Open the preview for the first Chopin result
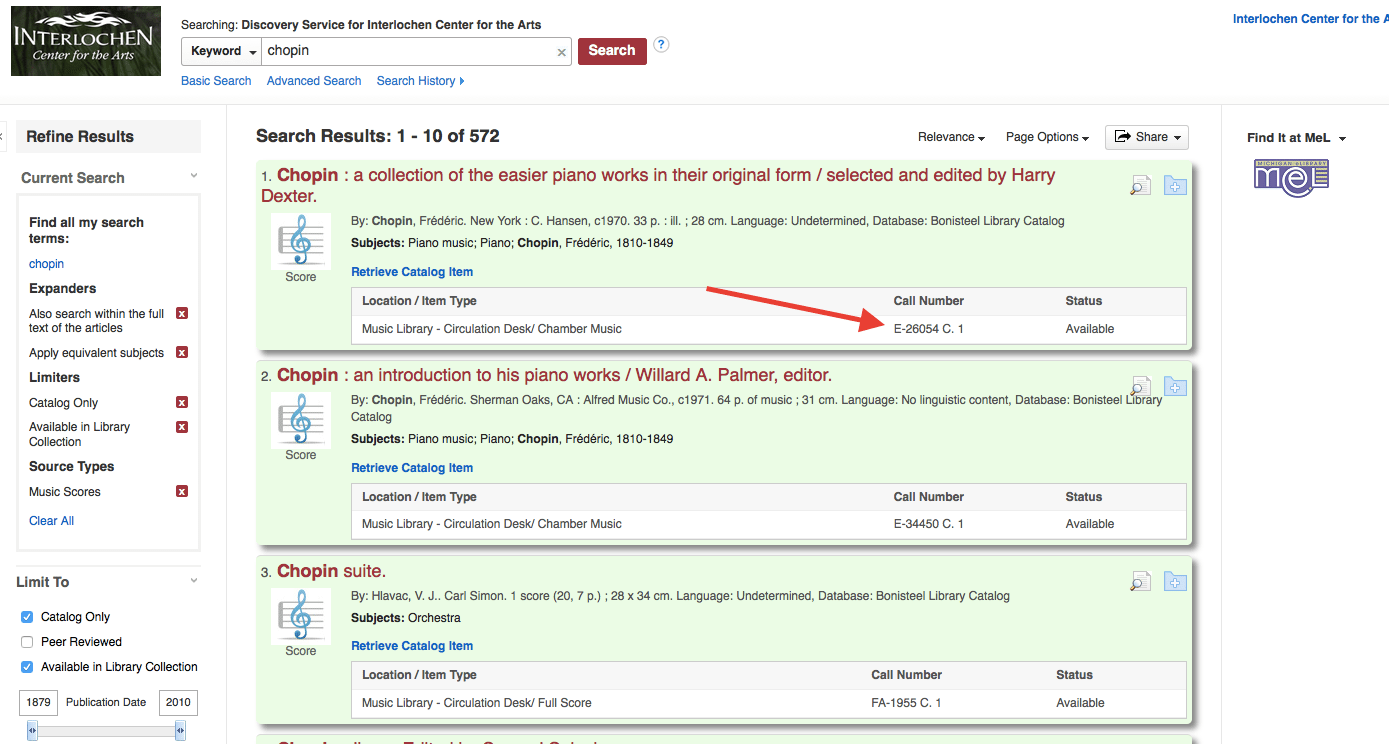Screen dimensions: 1389x744 [x=1140, y=185]
